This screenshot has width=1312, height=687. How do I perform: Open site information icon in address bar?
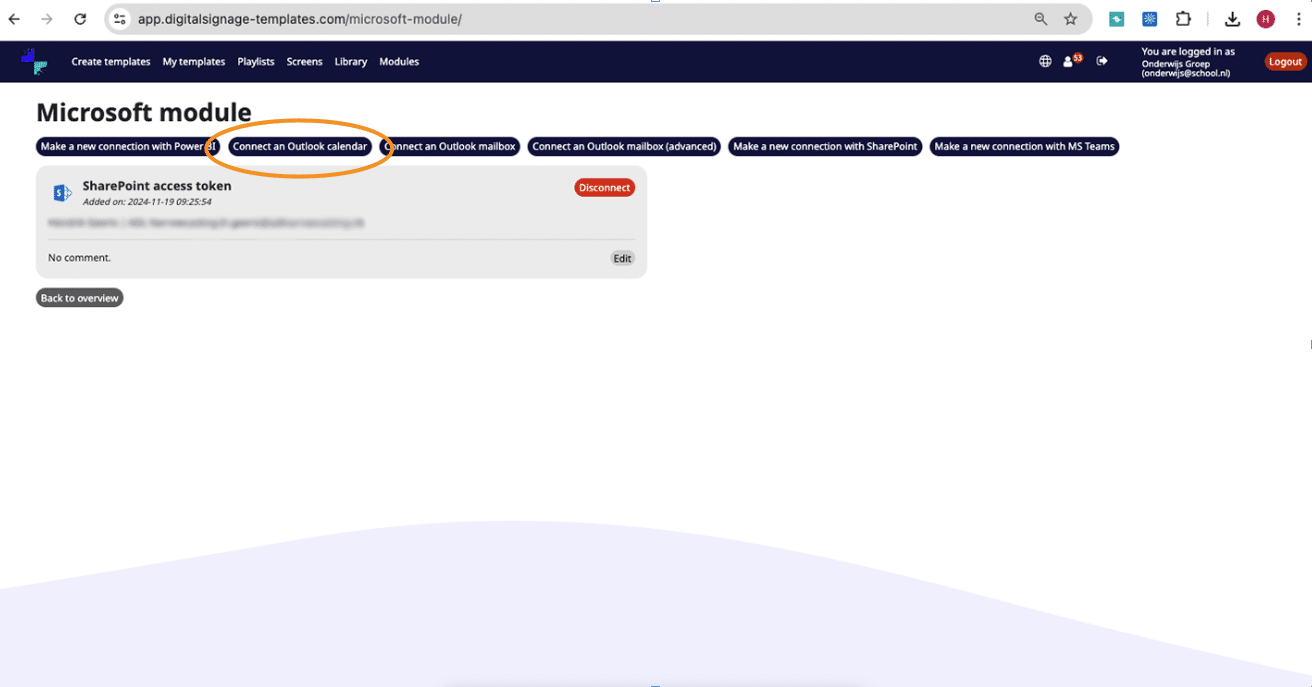coord(119,19)
